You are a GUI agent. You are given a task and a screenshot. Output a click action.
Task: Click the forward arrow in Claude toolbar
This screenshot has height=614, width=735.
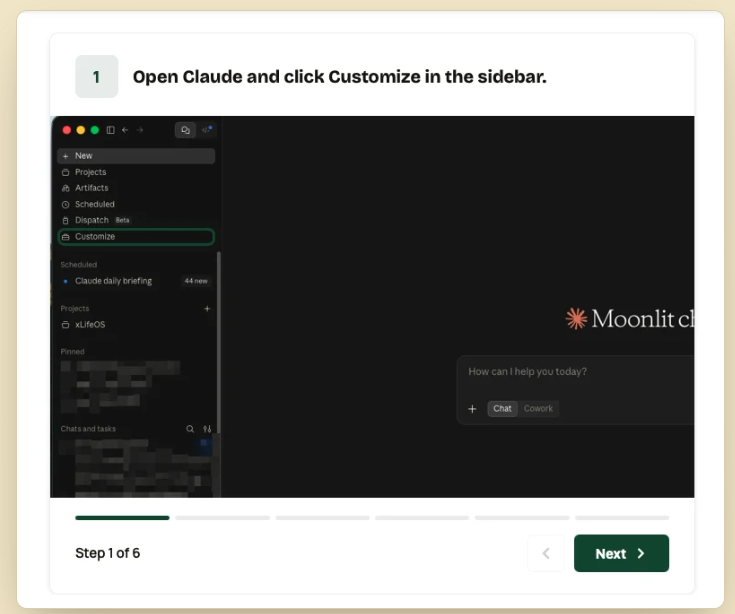[140, 130]
